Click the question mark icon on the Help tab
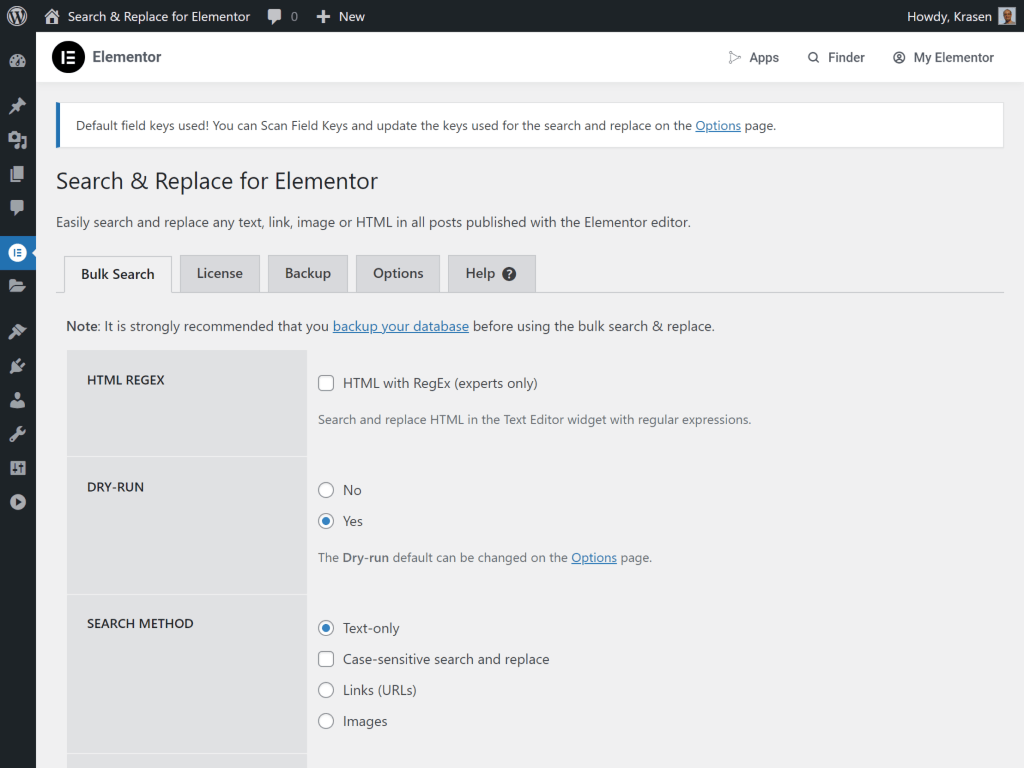The height and width of the screenshot is (768, 1024). pyautogui.click(x=509, y=274)
